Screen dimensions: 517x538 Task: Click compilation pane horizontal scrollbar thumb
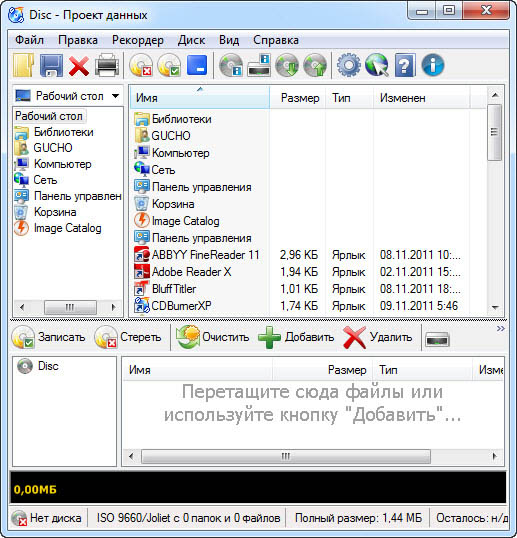point(286,456)
